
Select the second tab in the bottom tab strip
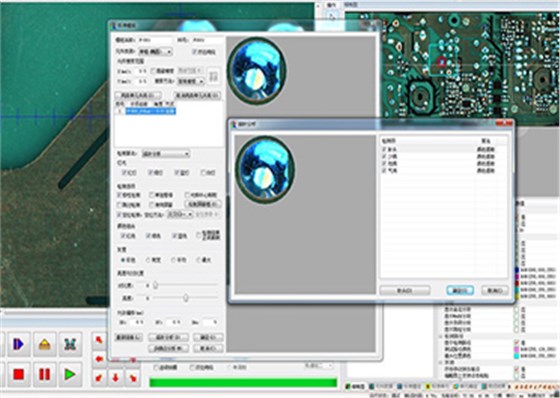[381, 387]
